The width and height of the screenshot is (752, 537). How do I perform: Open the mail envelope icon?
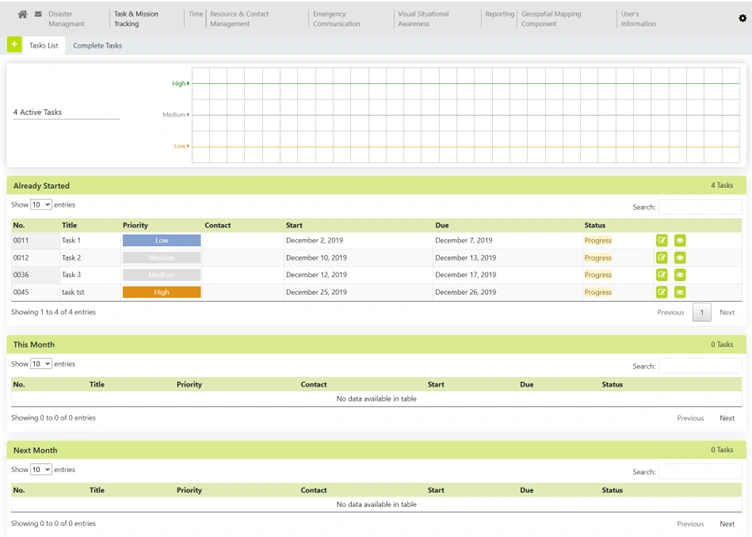coord(38,14)
